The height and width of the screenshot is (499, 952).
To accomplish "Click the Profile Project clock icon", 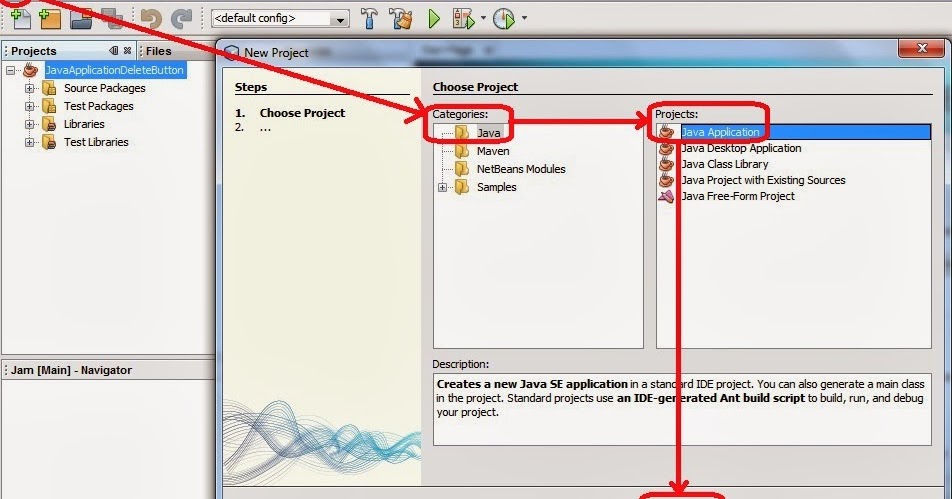I will (x=504, y=19).
